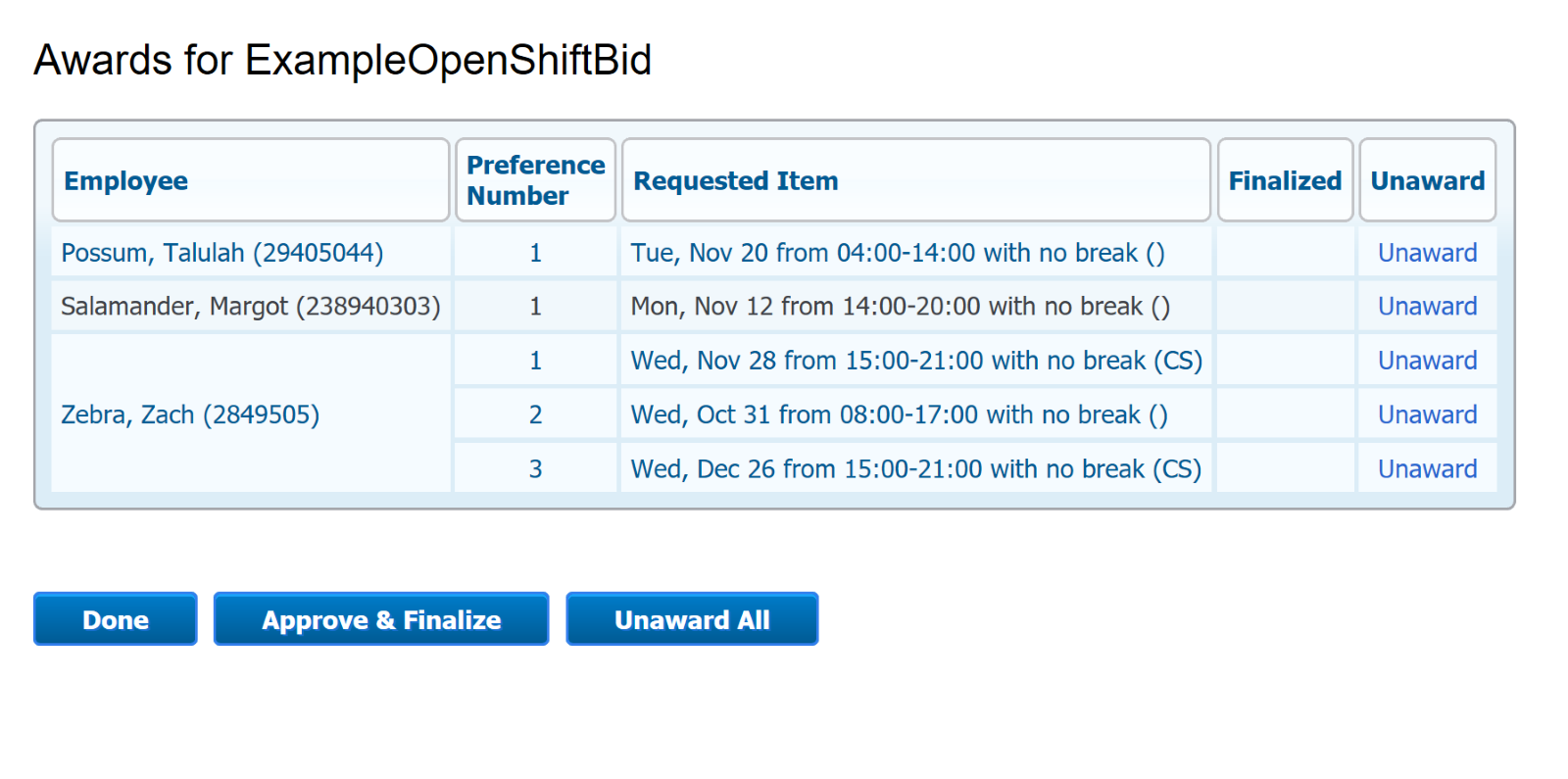Click the Done button

[x=116, y=619]
